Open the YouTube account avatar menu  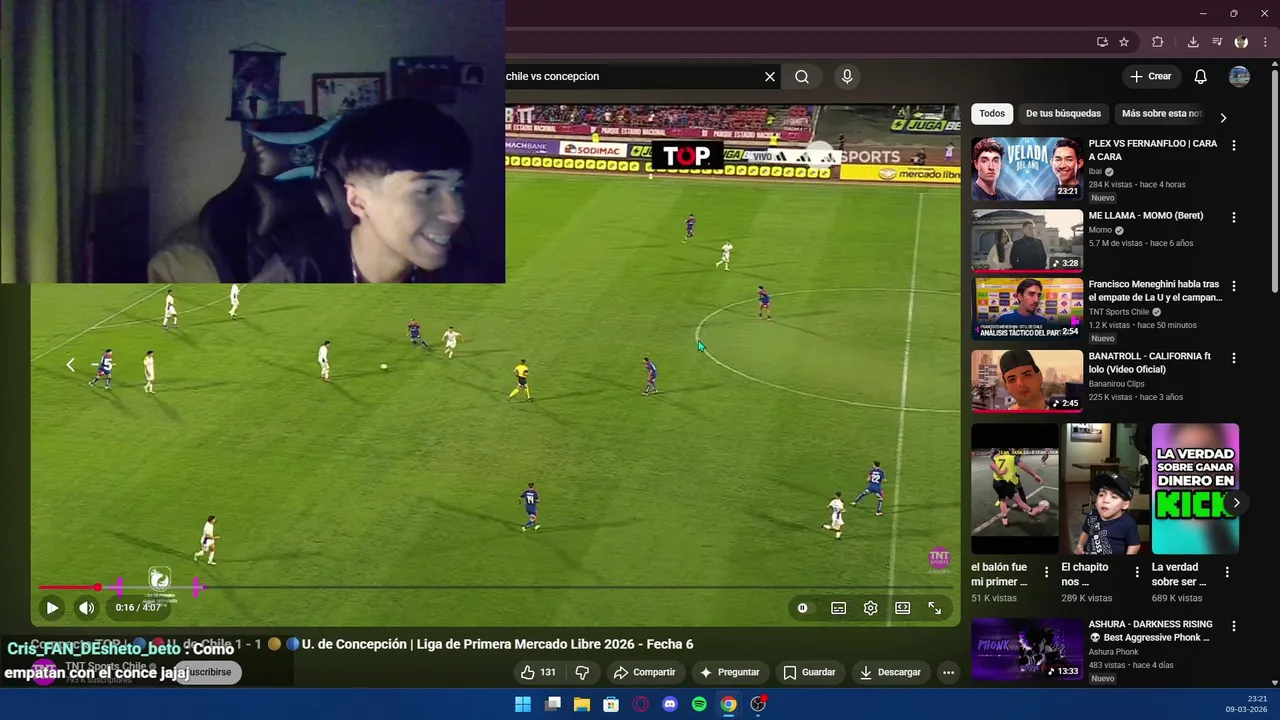click(x=1239, y=76)
